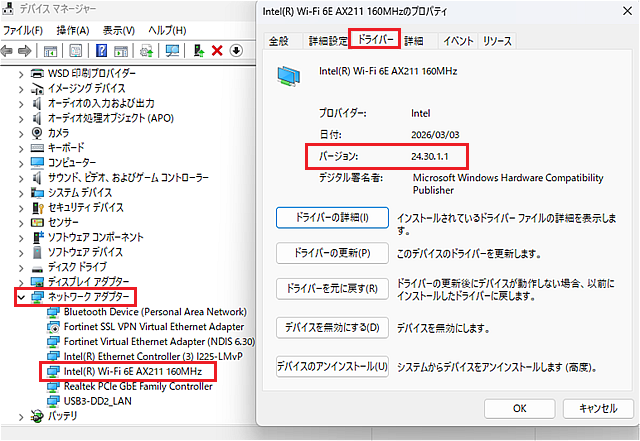Select the ドライバー tab
Viewport: 640px width, 441px height.
pos(375,39)
